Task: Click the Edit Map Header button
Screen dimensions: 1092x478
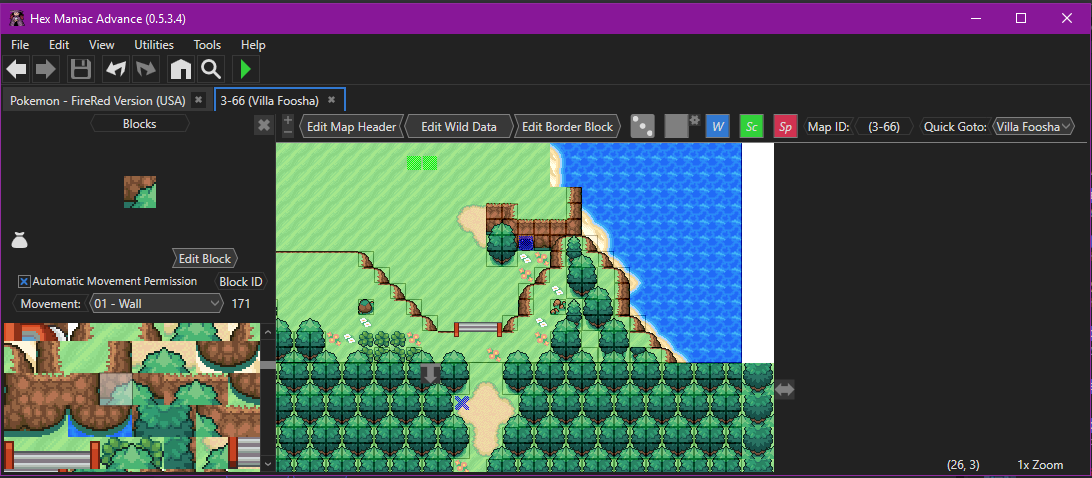Action: coord(352,127)
